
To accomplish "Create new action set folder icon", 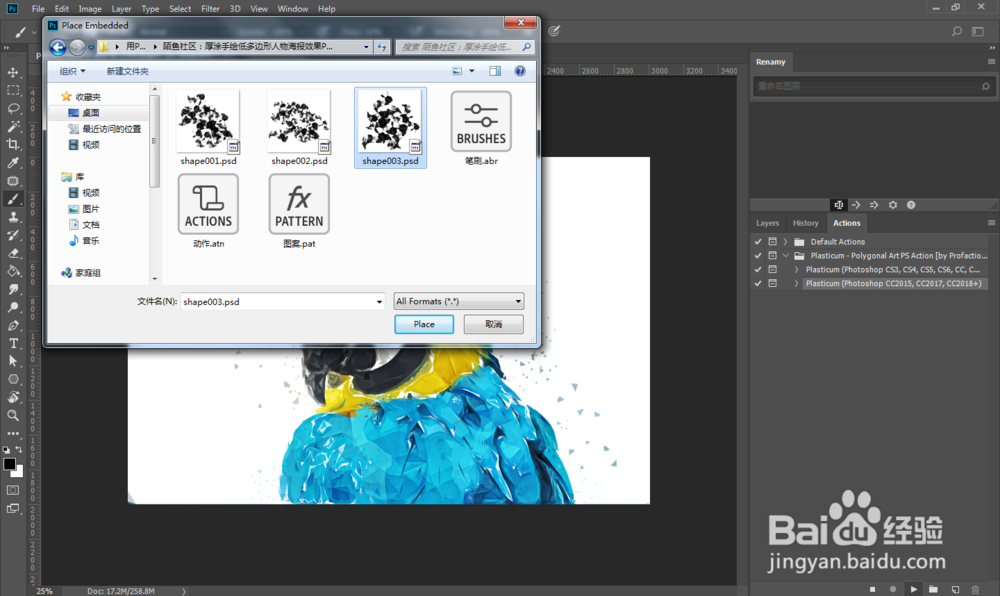I will click(934, 589).
